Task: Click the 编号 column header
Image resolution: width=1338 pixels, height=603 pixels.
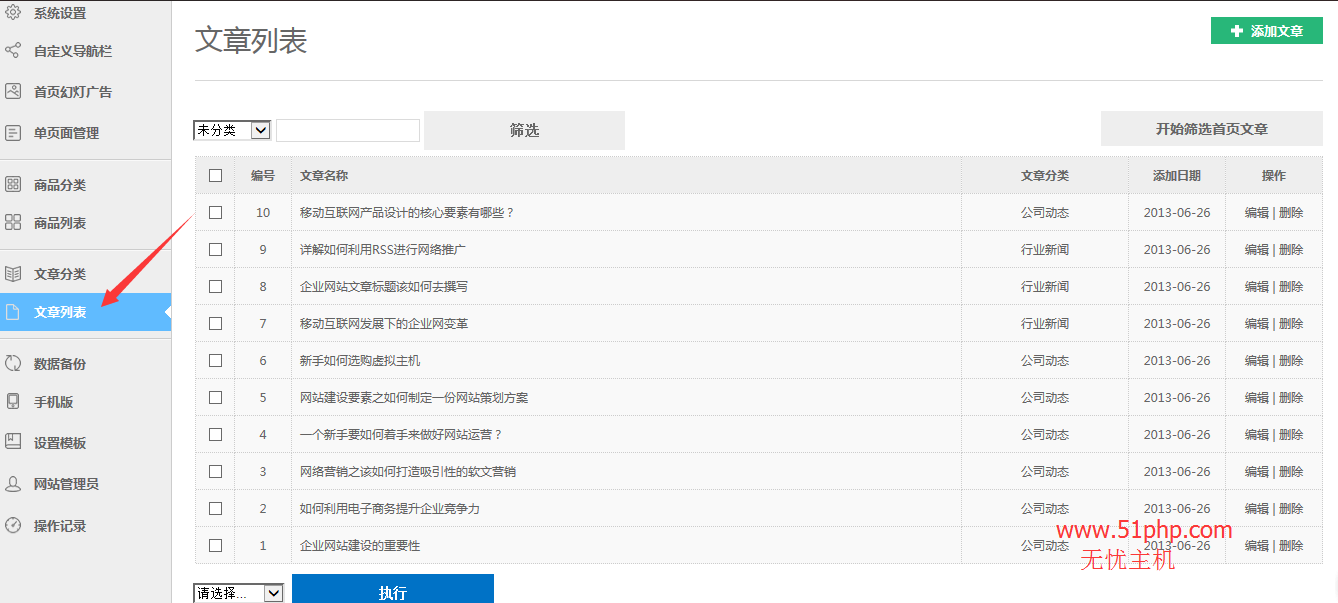Action: coord(263,175)
